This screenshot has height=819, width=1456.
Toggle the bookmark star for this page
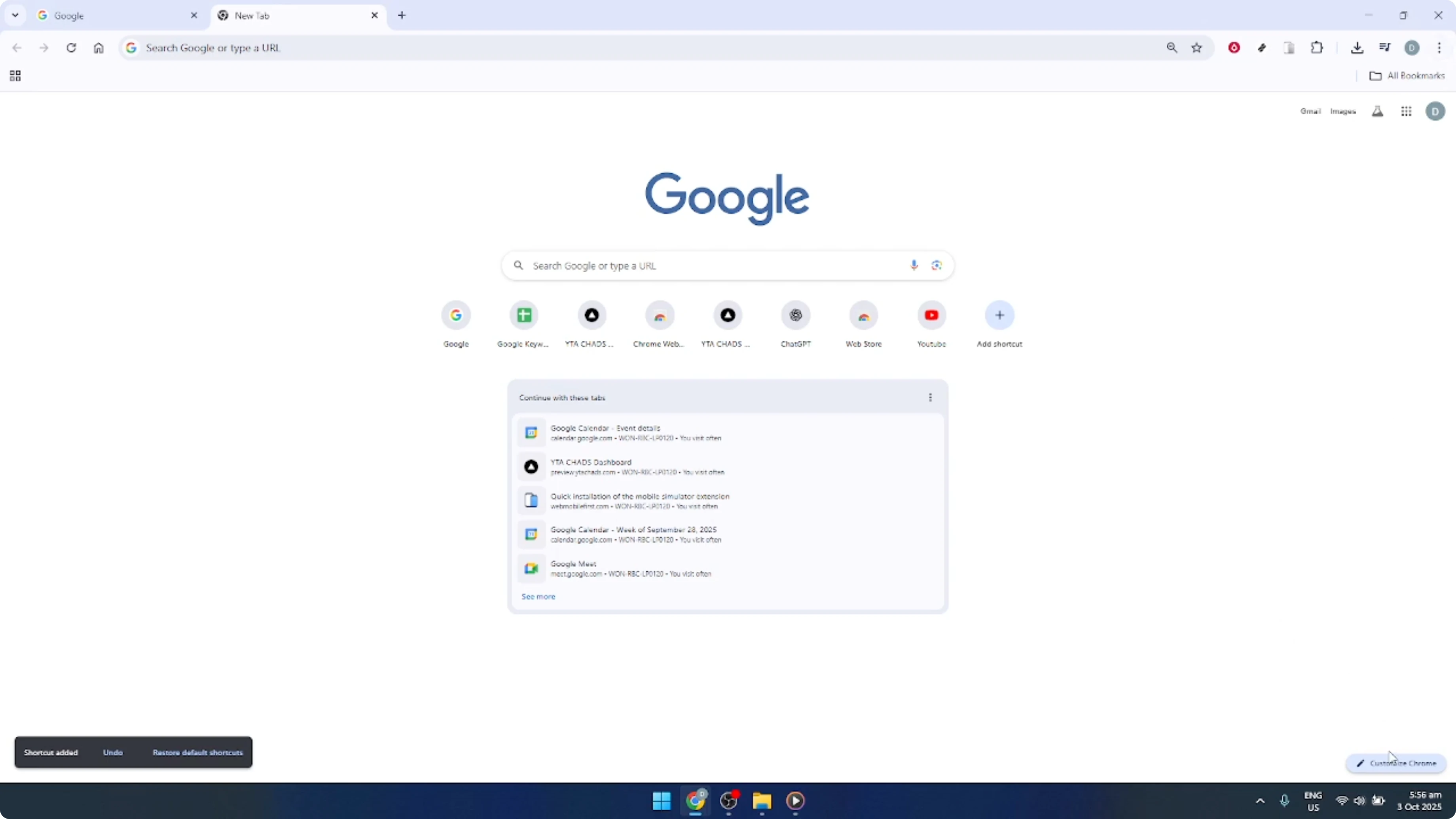tap(1197, 47)
